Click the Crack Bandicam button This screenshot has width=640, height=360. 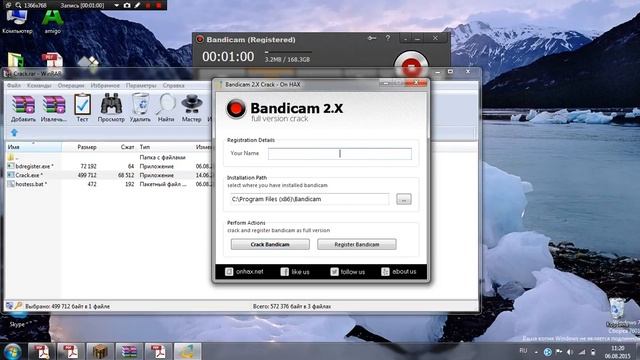[270, 244]
